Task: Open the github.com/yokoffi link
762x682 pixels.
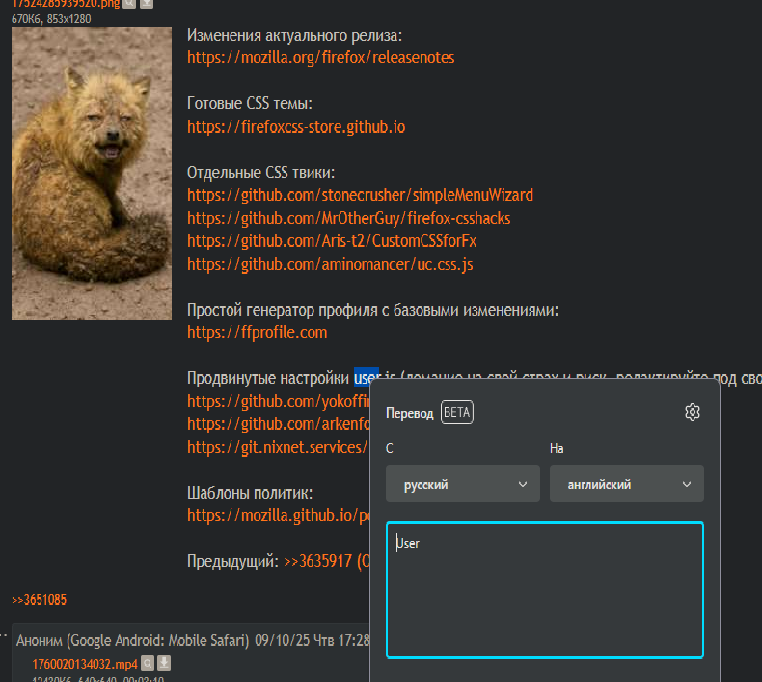Action: coord(278,402)
